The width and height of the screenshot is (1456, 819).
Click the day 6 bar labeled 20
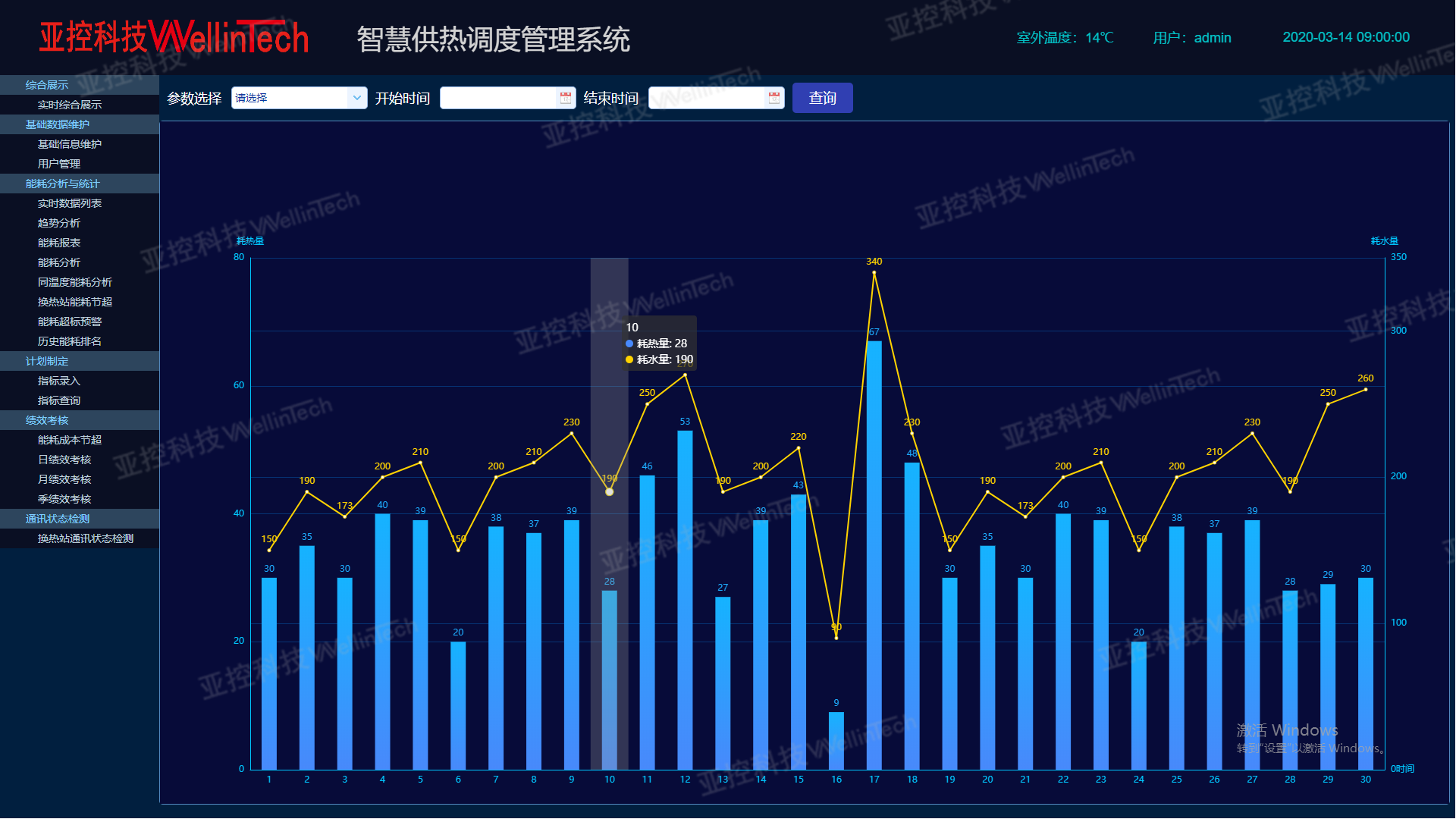coord(458,706)
